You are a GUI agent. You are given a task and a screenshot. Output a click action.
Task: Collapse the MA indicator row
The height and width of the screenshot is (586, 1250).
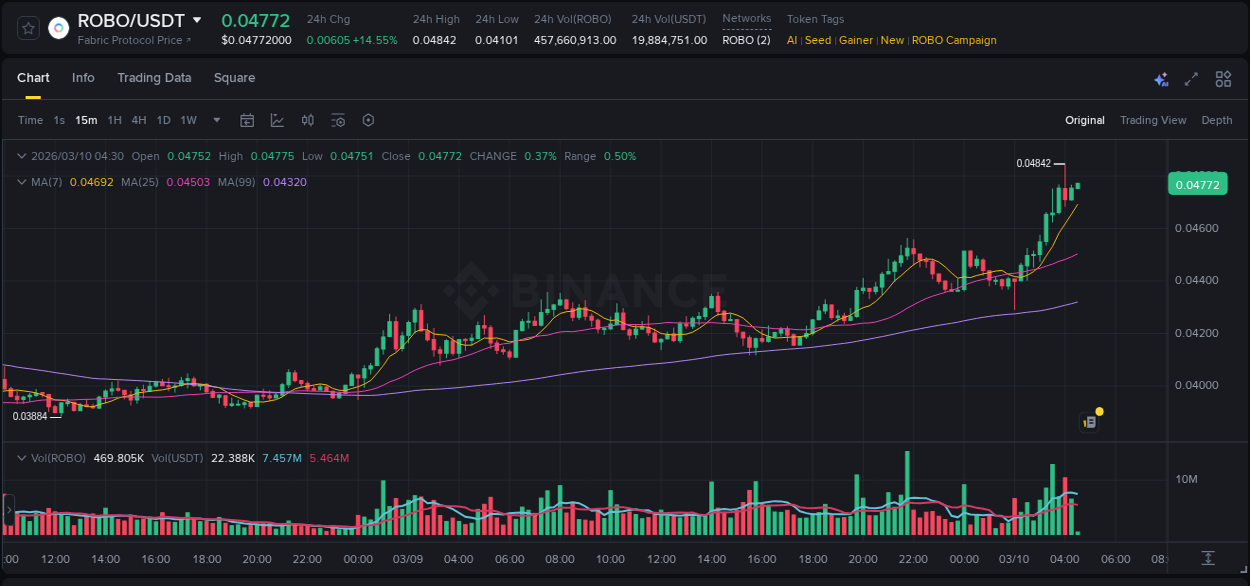pos(21,182)
